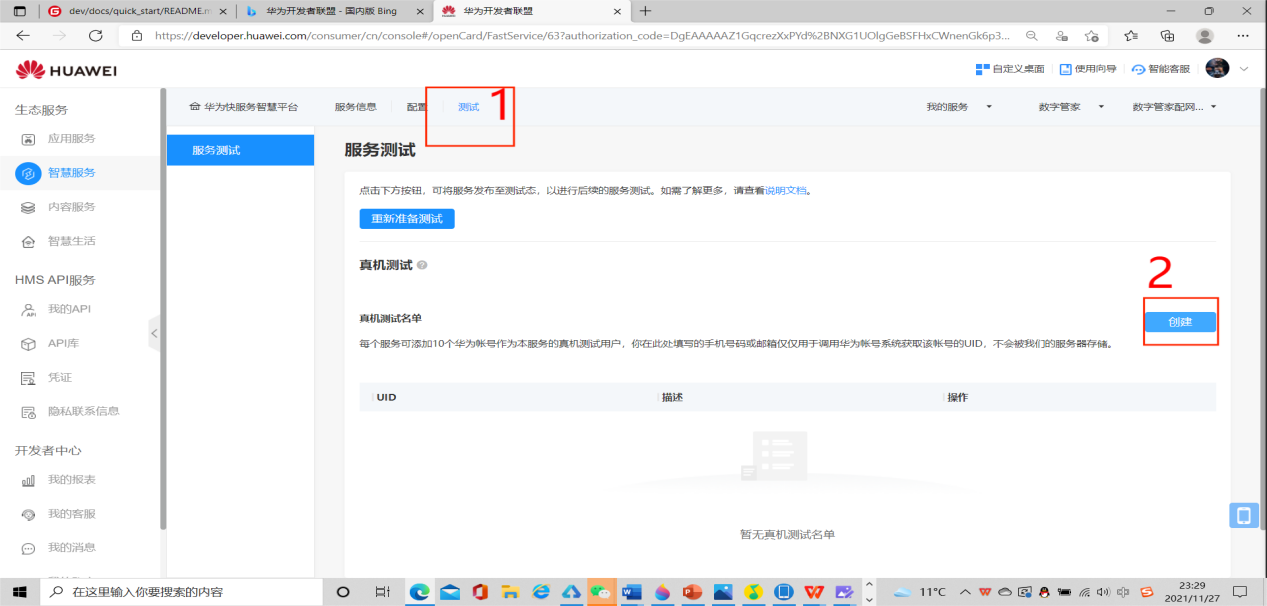Open Word from the taskbar

click(631, 592)
